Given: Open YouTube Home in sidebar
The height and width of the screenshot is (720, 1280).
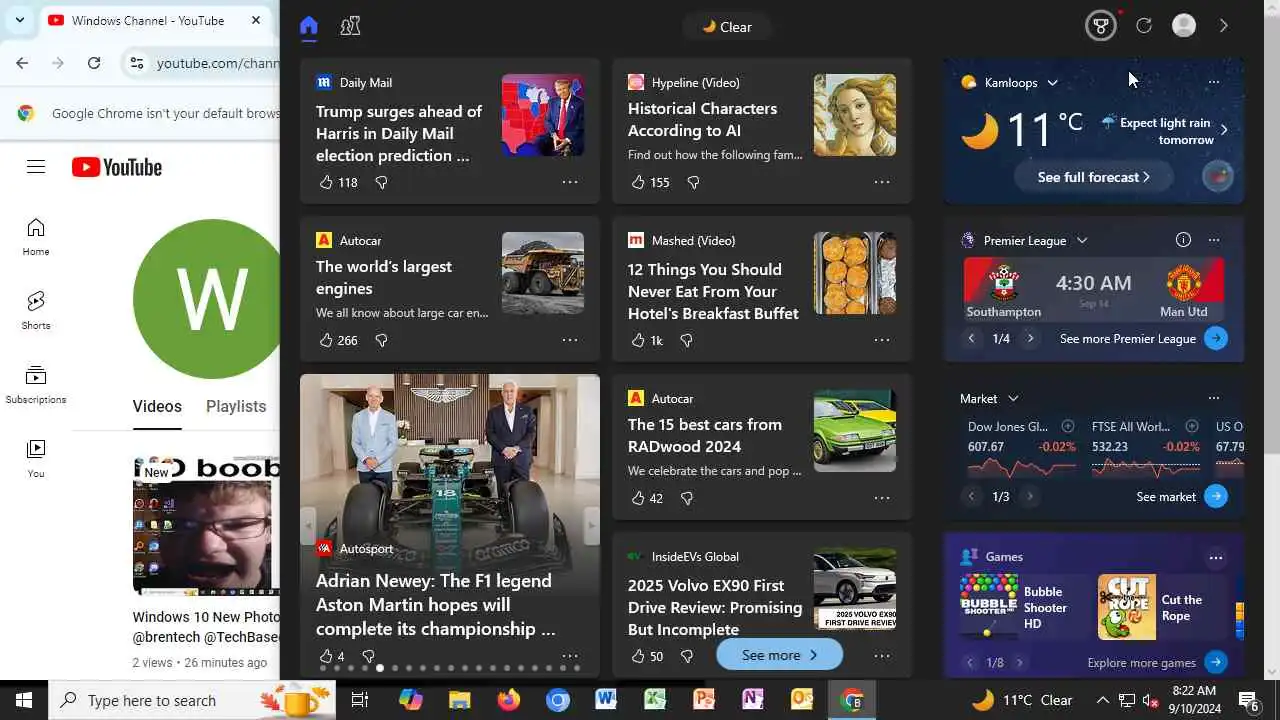Looking at the screenshot, I should [x=36, y=238].
